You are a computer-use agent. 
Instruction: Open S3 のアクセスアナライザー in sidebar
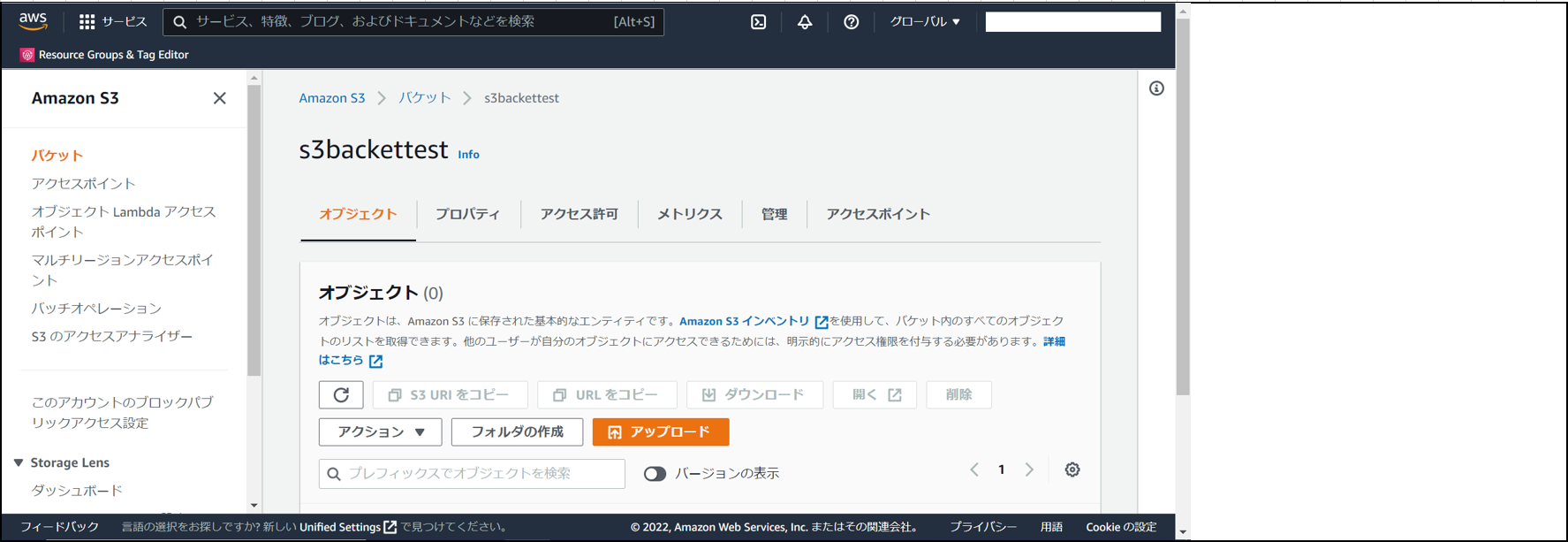click(112, 337)
